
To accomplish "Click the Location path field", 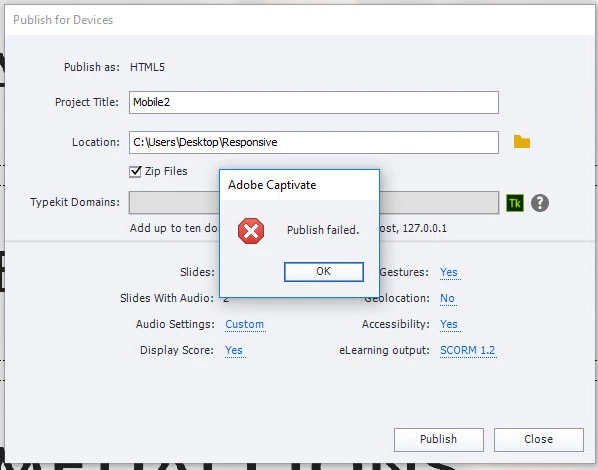I will pos(313,142).
